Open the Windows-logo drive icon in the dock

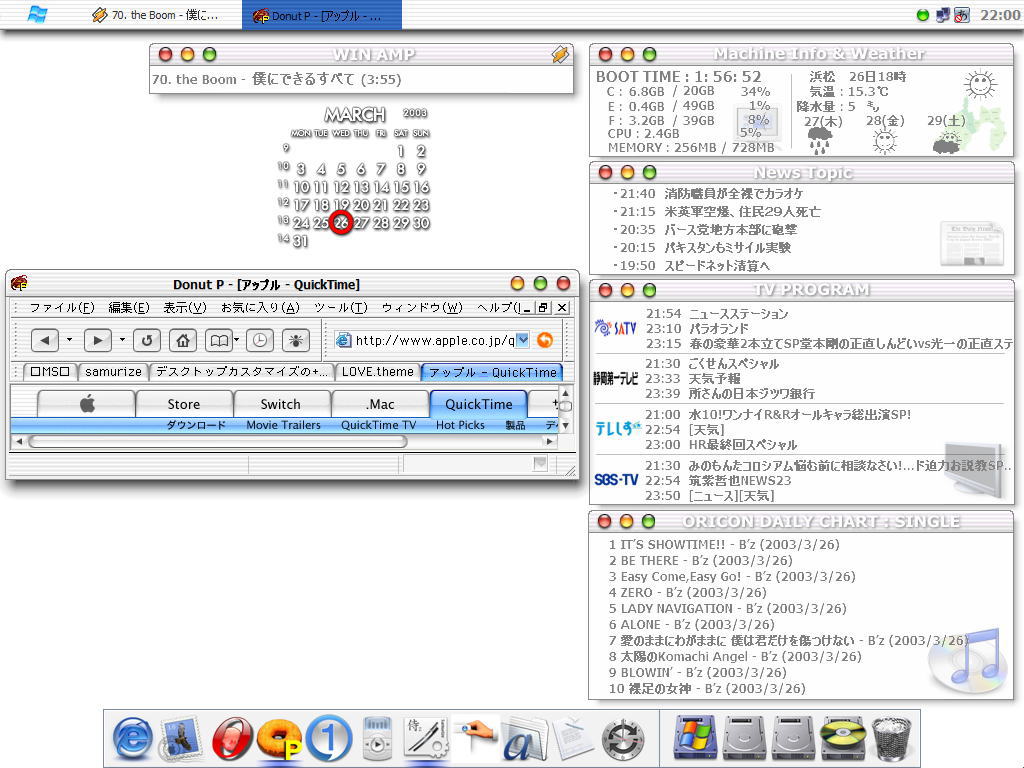pos(695,738)
